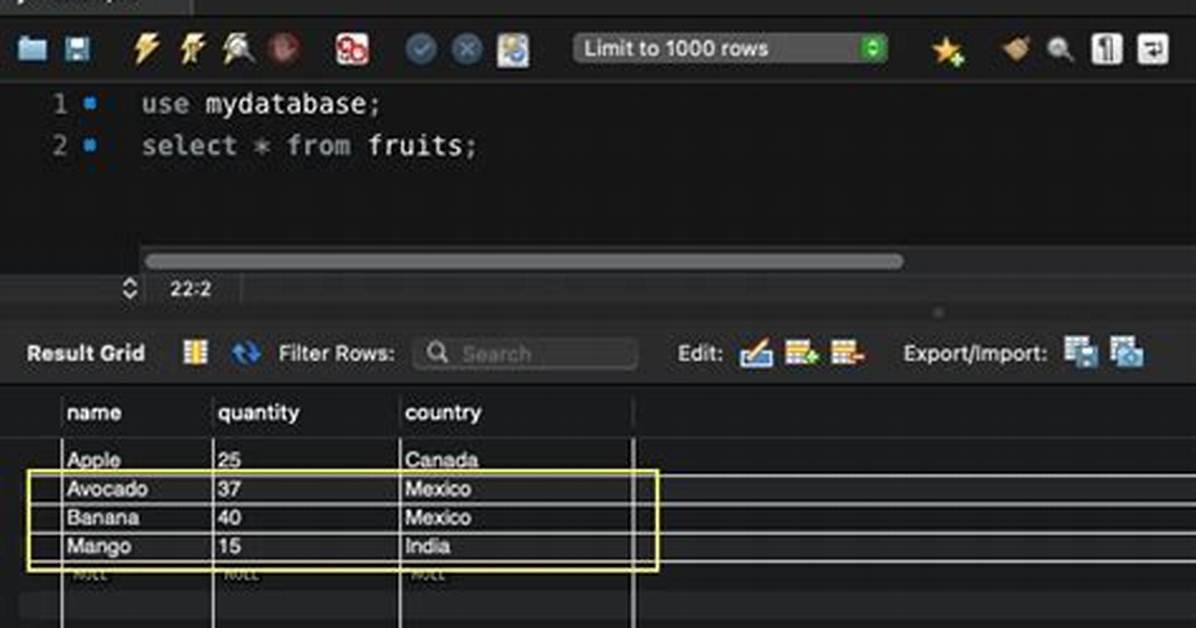1196x628 pixels.
Task: Select quantity cell 37
Action: [x=306, y=488]
